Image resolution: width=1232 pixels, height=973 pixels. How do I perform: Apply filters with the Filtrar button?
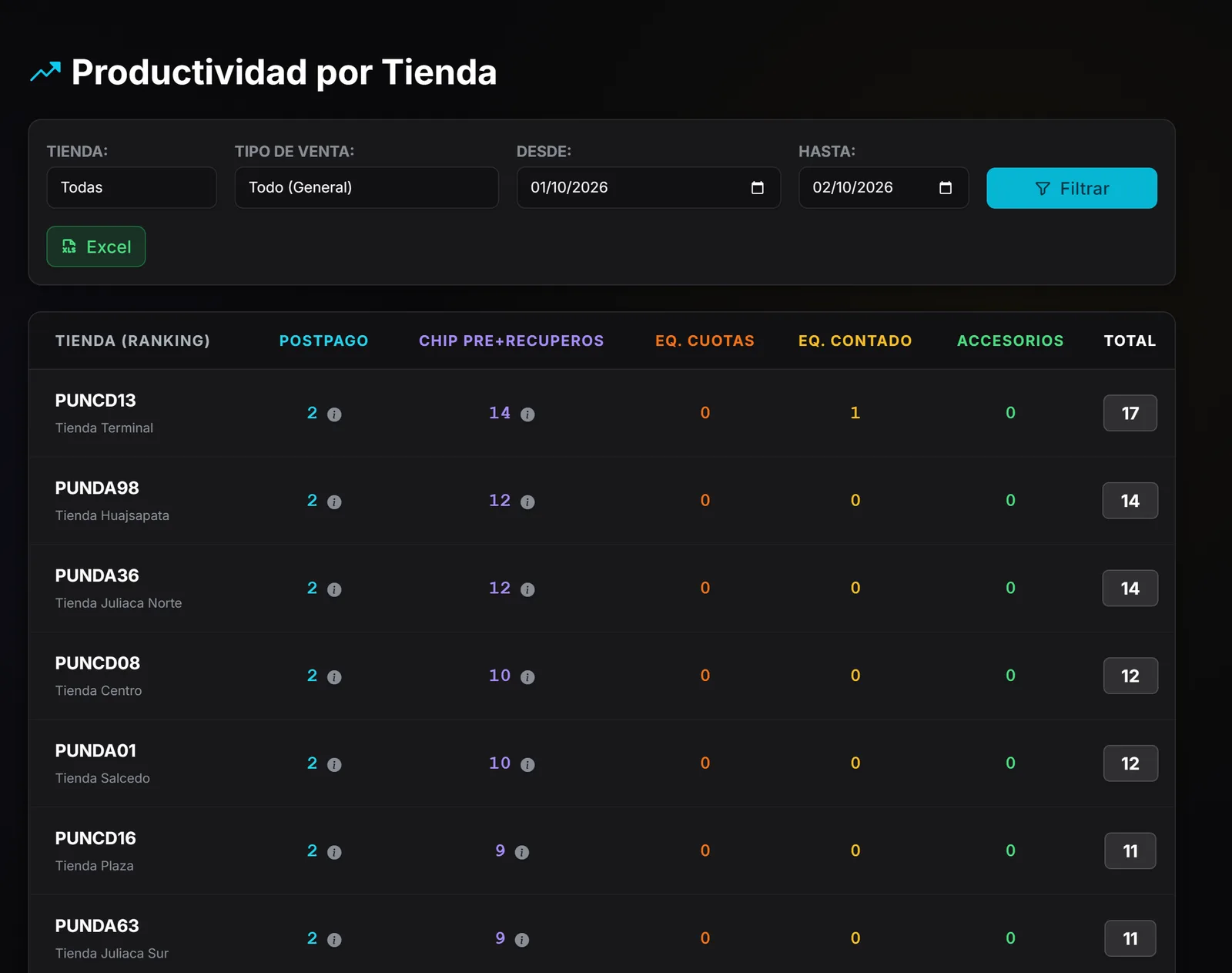(1072, 188)
